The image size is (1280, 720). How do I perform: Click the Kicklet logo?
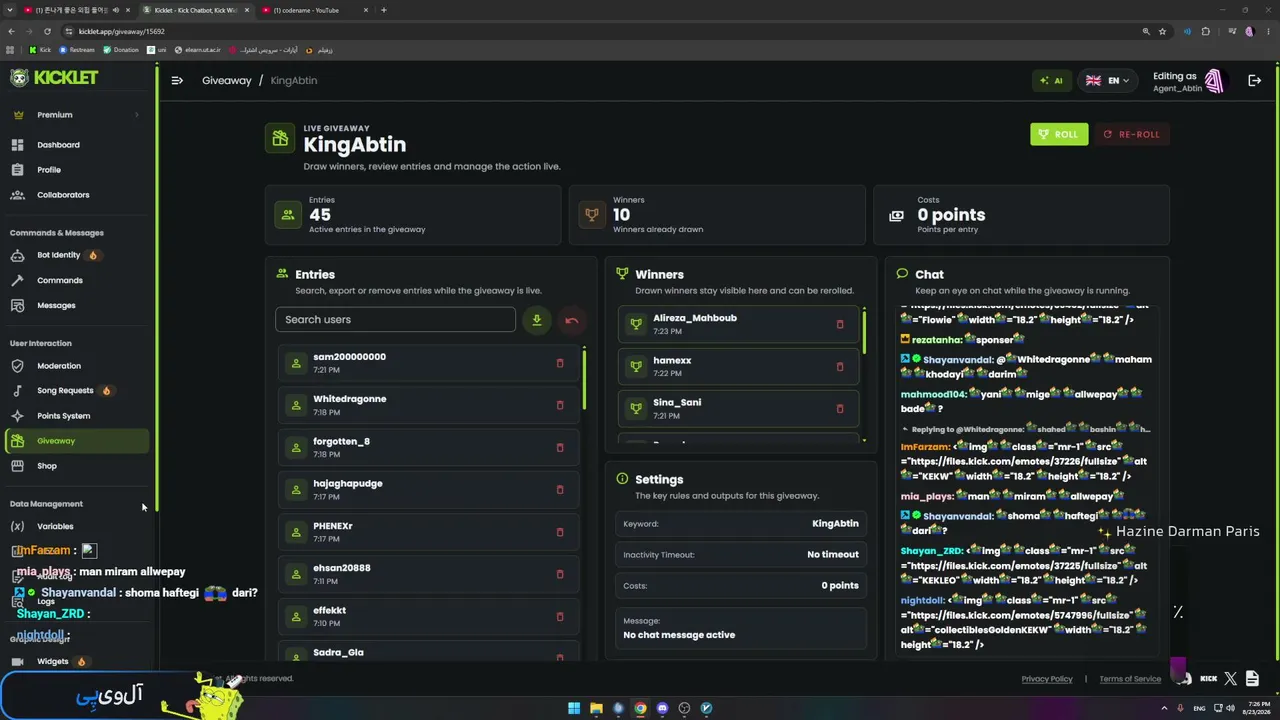click(54, 78)
